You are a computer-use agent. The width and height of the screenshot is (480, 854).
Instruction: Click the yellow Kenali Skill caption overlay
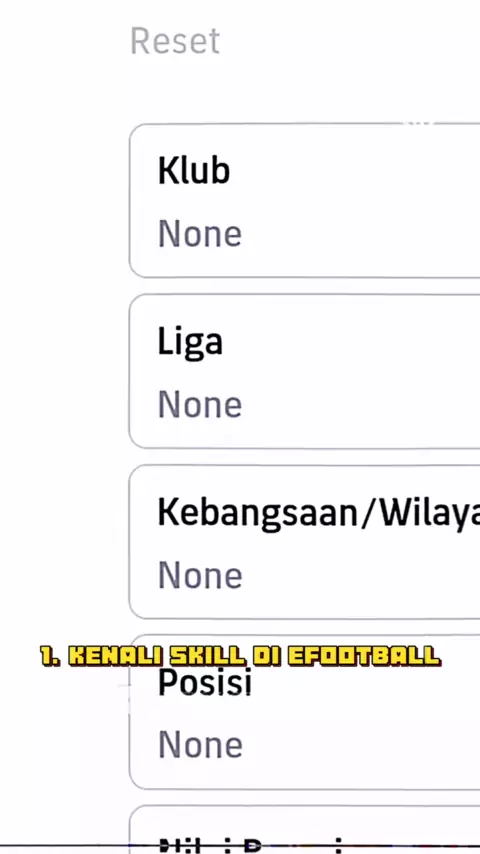[240, 656]
